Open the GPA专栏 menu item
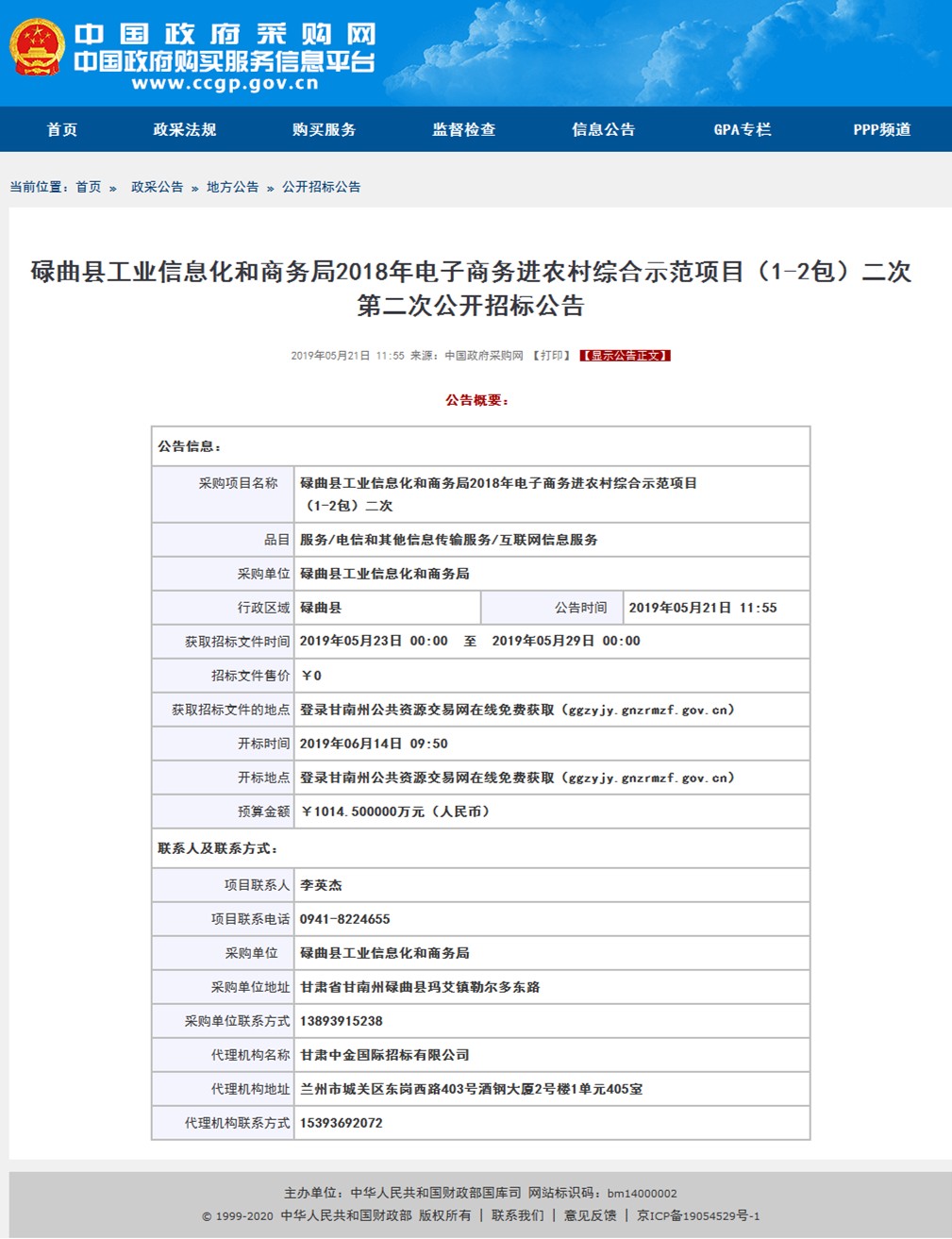 pyautogui.click(x=743, y=129)
